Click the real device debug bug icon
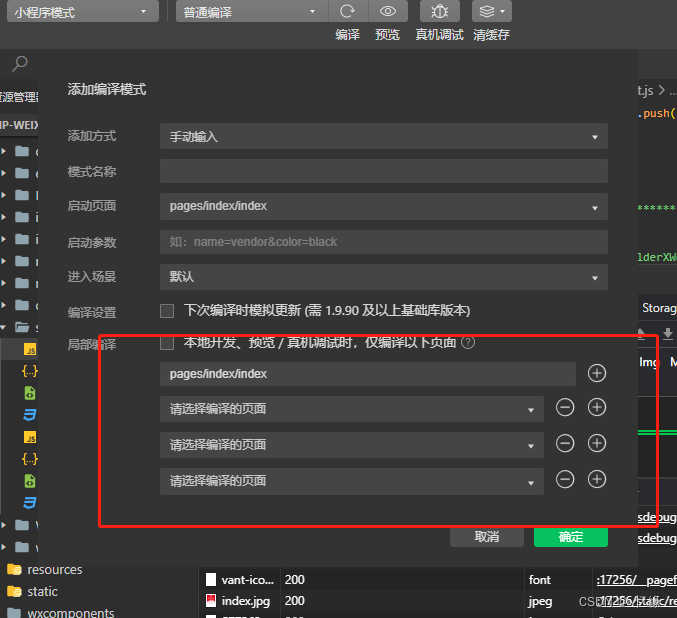 pos(440,11)
